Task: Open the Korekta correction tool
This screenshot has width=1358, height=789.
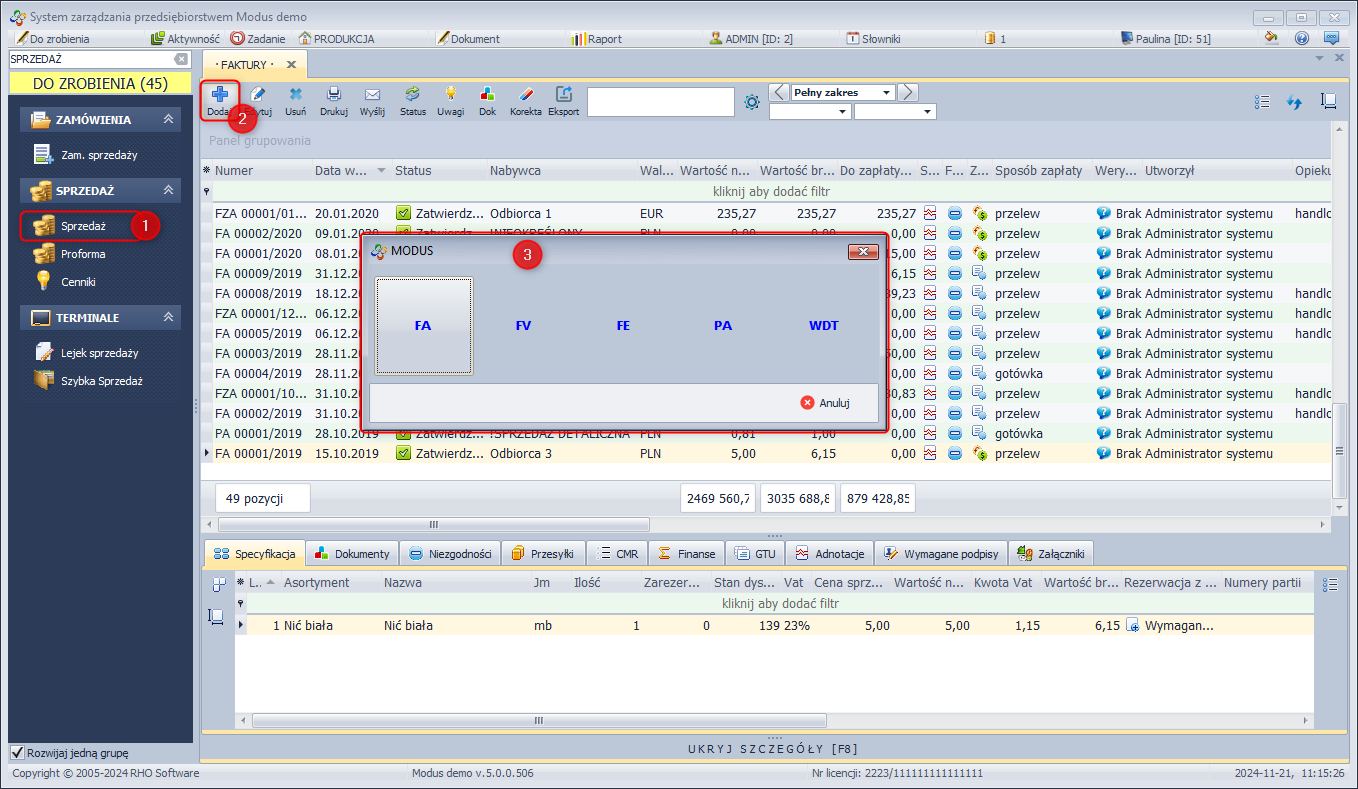Action: (525, 100)
